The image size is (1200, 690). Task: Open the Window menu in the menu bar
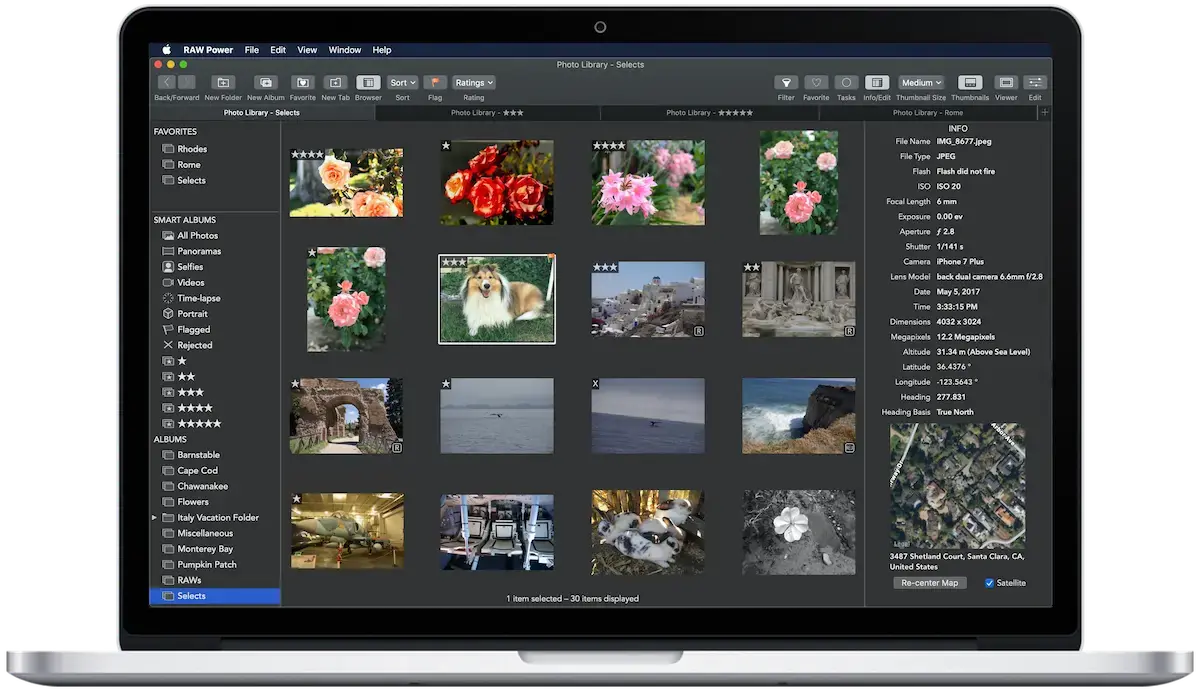(x=344, y=49)
